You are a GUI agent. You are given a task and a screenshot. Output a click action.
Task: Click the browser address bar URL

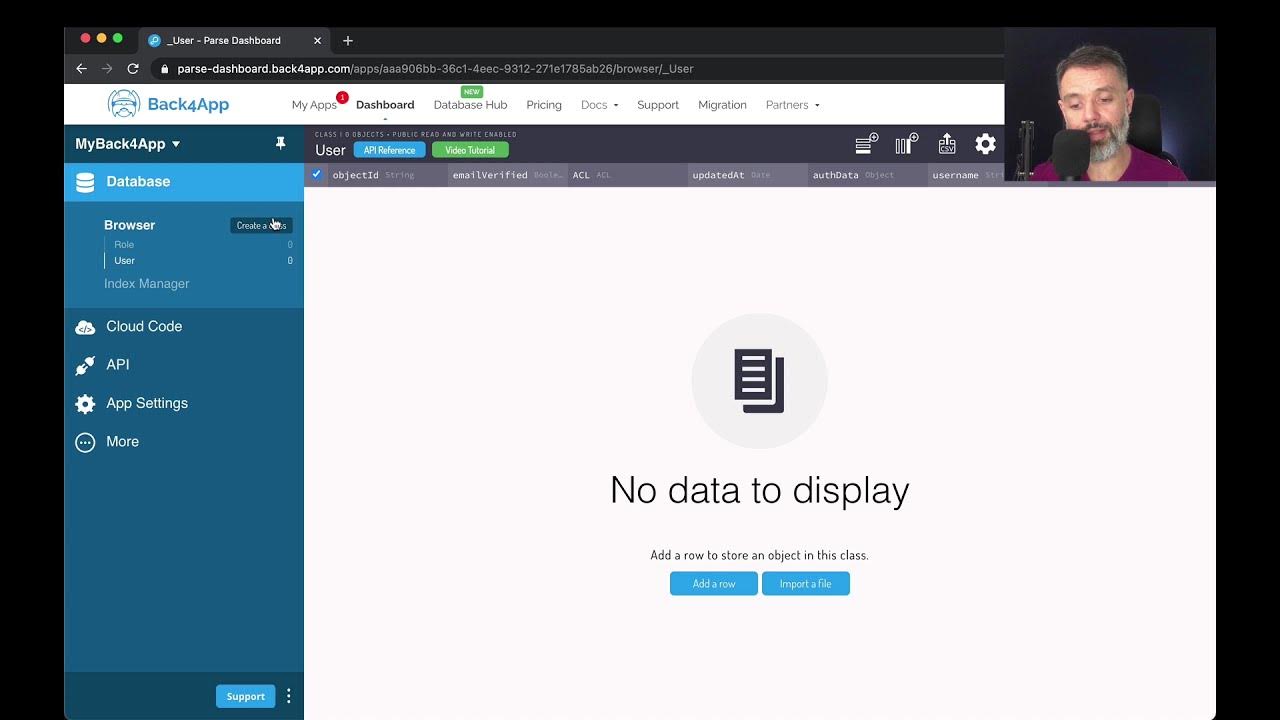coord(435,69)
